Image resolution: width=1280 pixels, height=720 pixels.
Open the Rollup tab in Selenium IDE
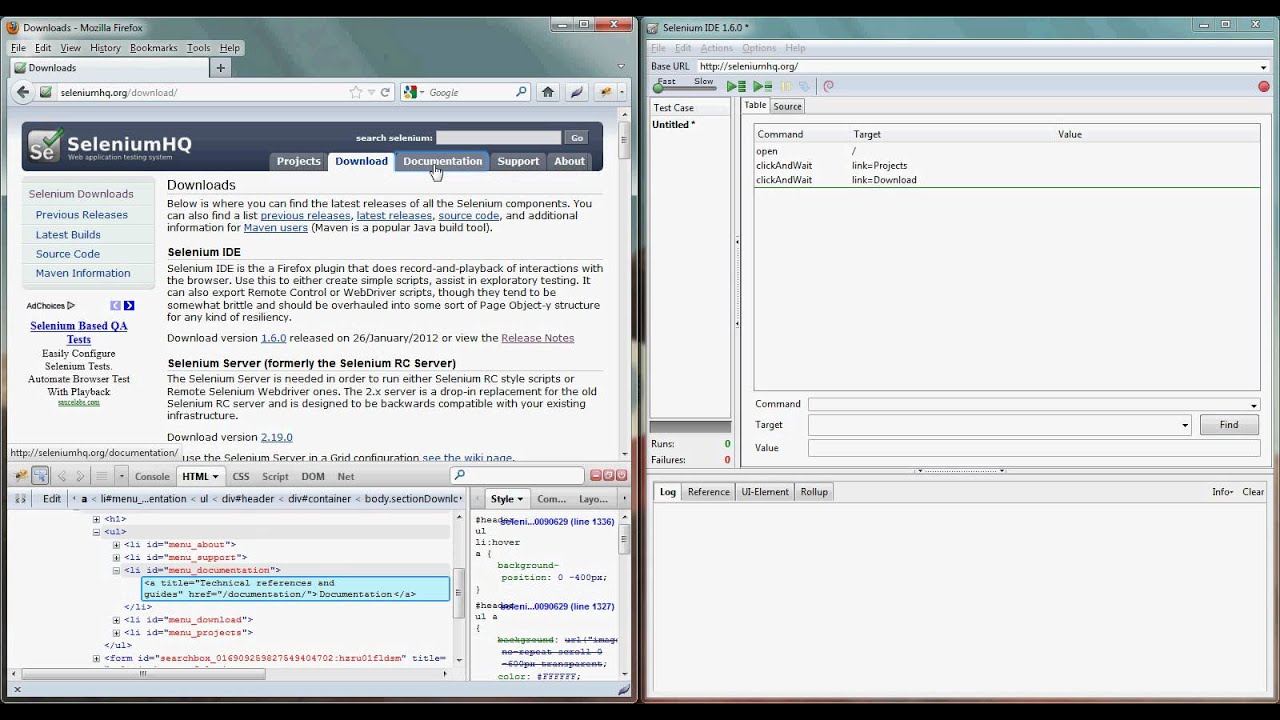click(x=814, y=492)
